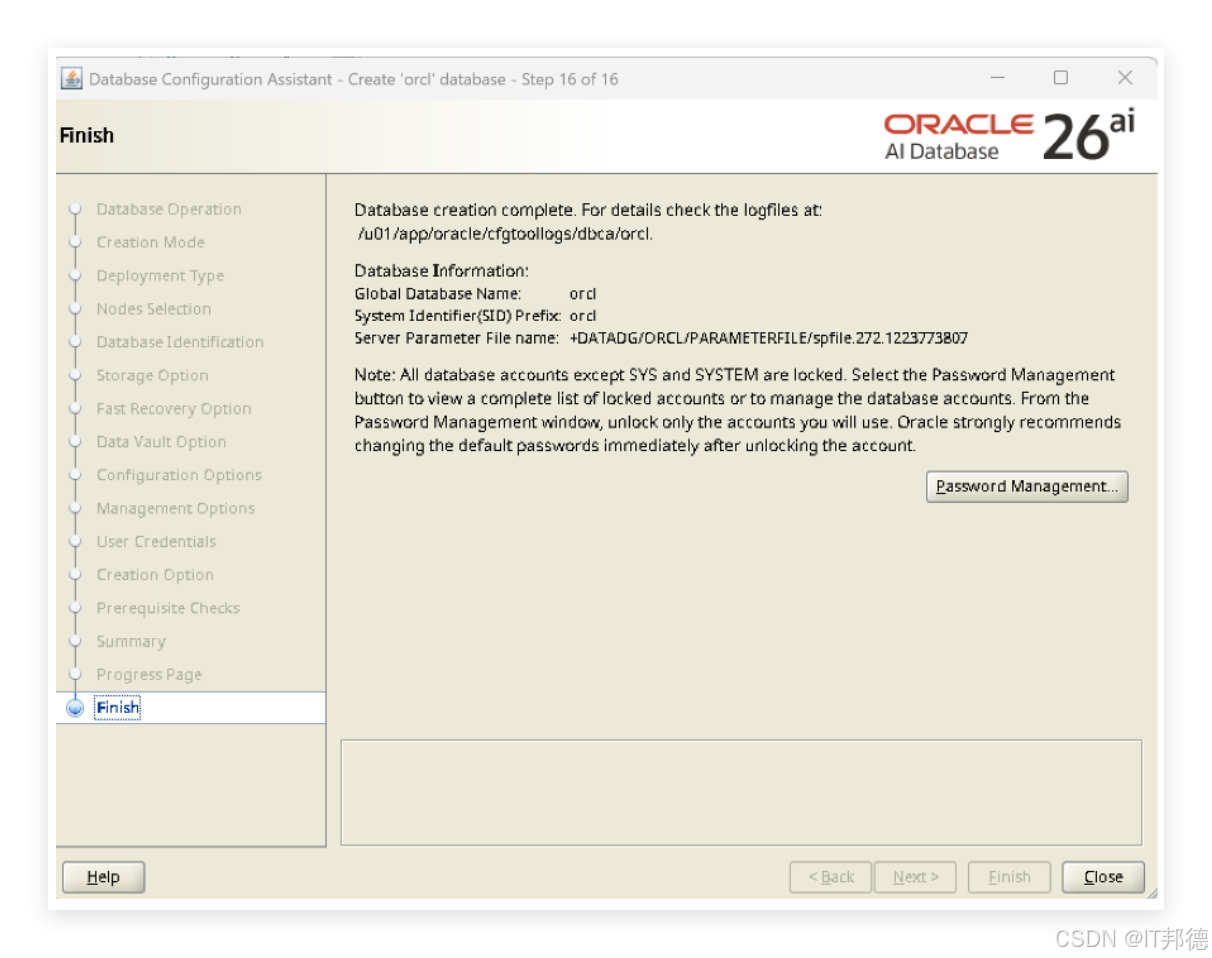Click the Database Information heading
Screen dimensions: 1212x958
click(441, 271)
